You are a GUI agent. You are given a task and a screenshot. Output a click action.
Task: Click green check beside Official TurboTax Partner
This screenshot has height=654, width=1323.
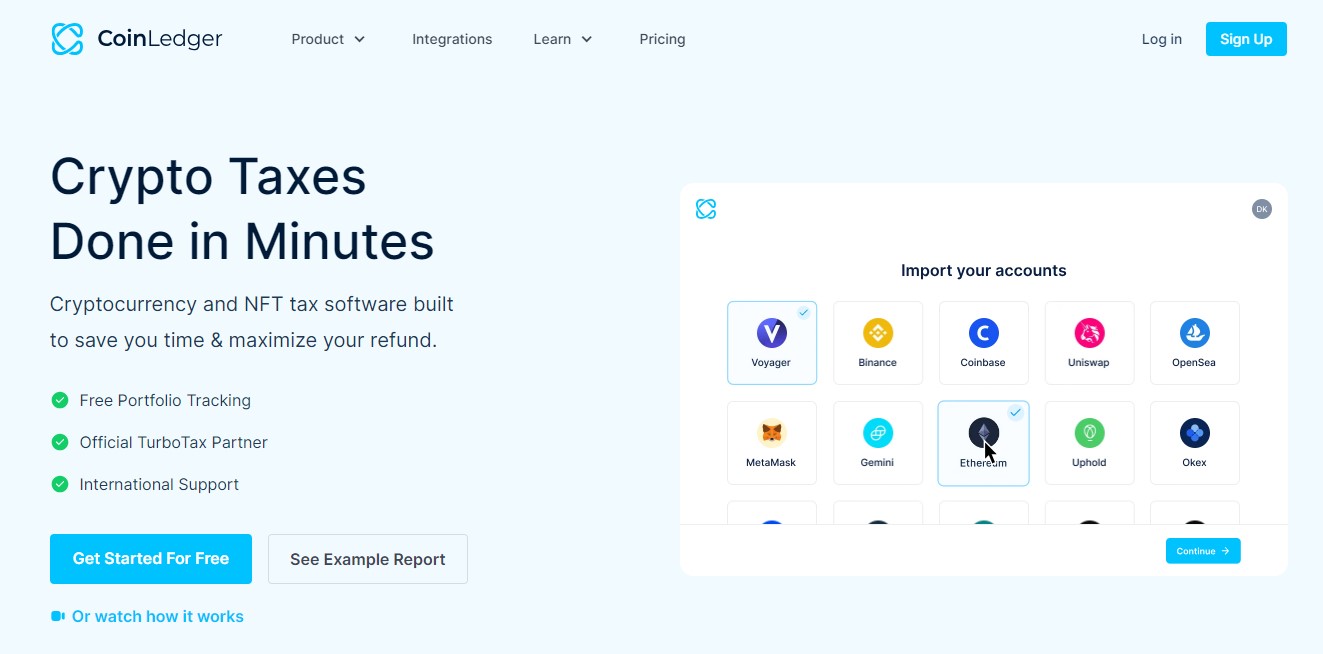[x=60, y=442]
